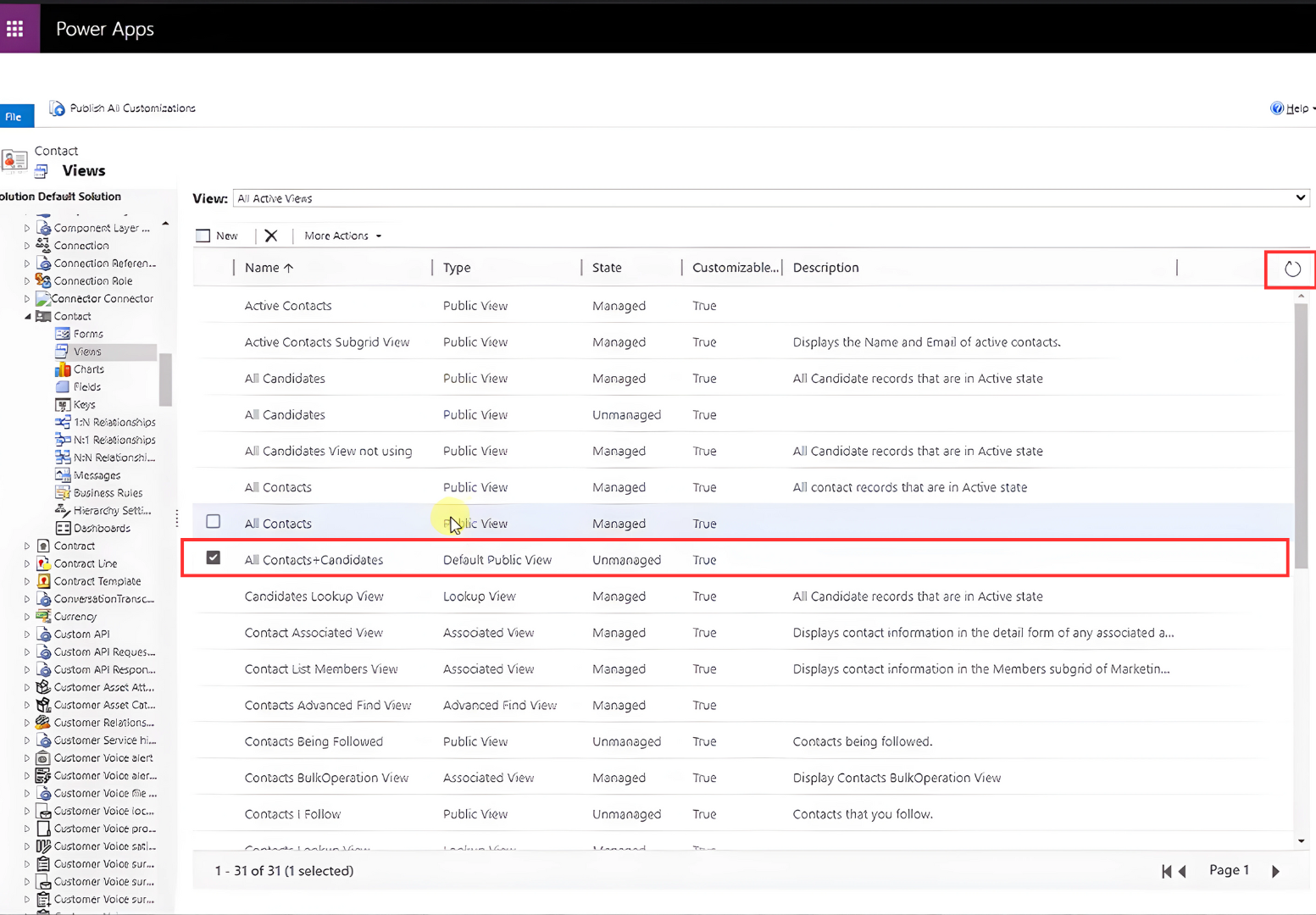Open the View dropdown All Active Views

click(771, 198)
